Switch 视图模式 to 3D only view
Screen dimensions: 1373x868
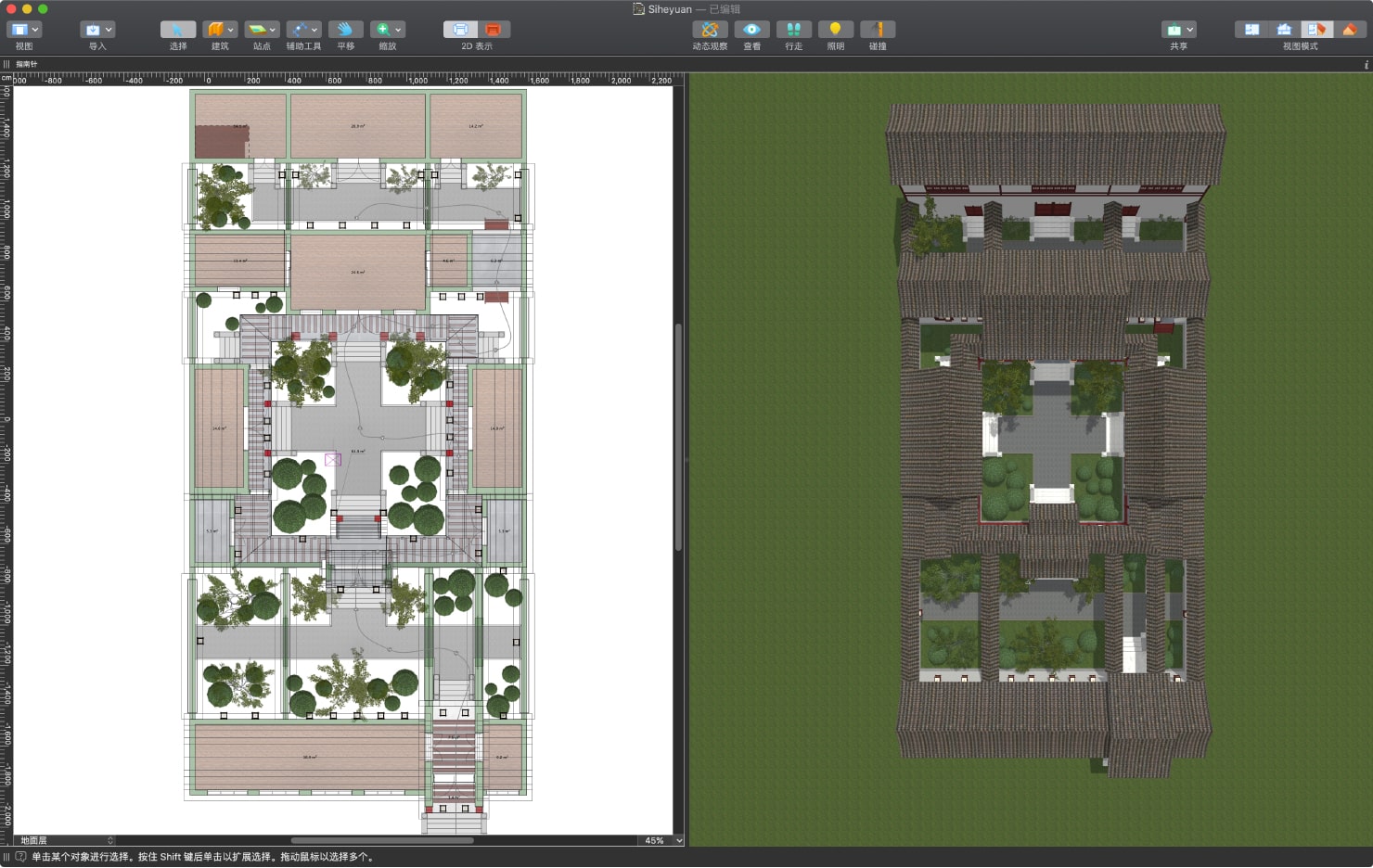point(1349,30)
